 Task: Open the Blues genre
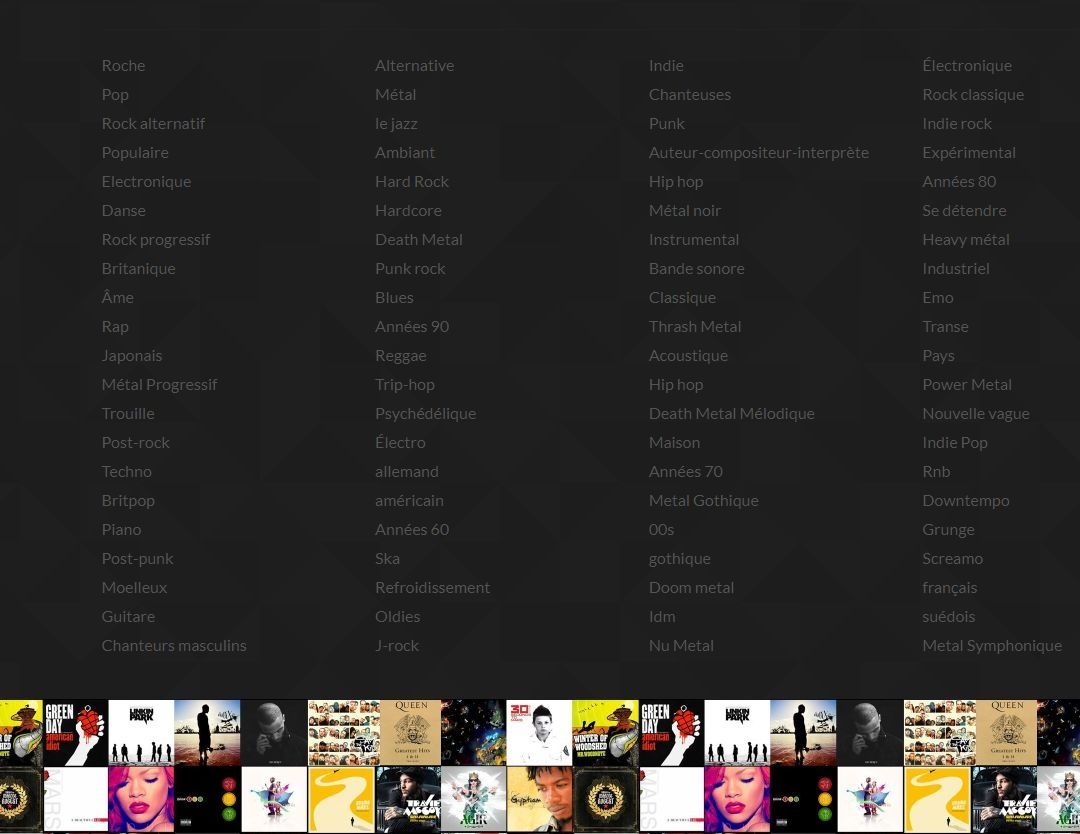point(394,297)
